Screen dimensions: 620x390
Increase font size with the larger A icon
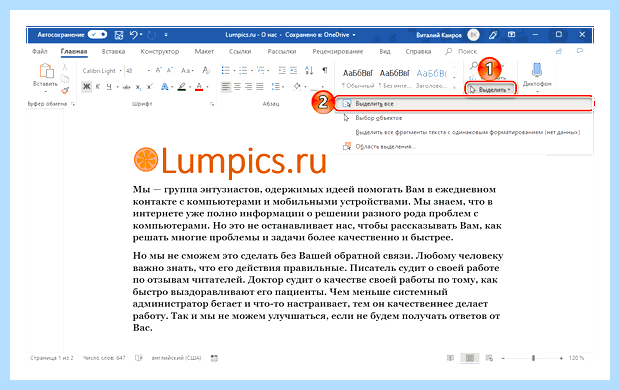point(159,70)
